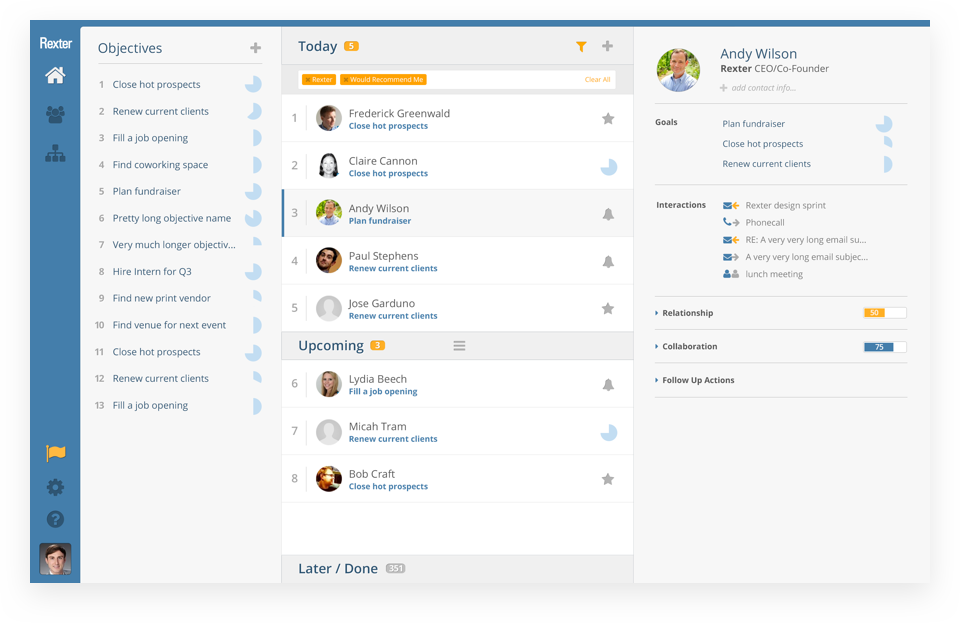Viewport: 960px width, 623px height.
Task: Add item to Today with plus icon
Action: click(607, 46)
